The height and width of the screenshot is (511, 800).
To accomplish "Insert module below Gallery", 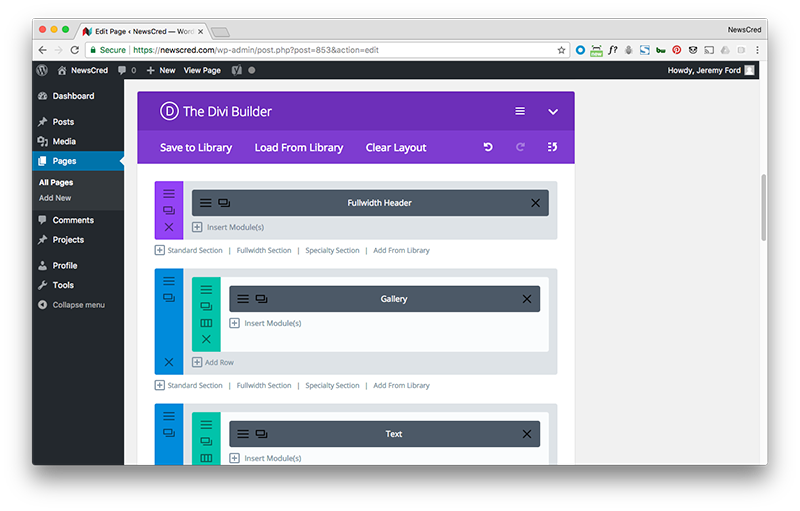I will point(265,323).
